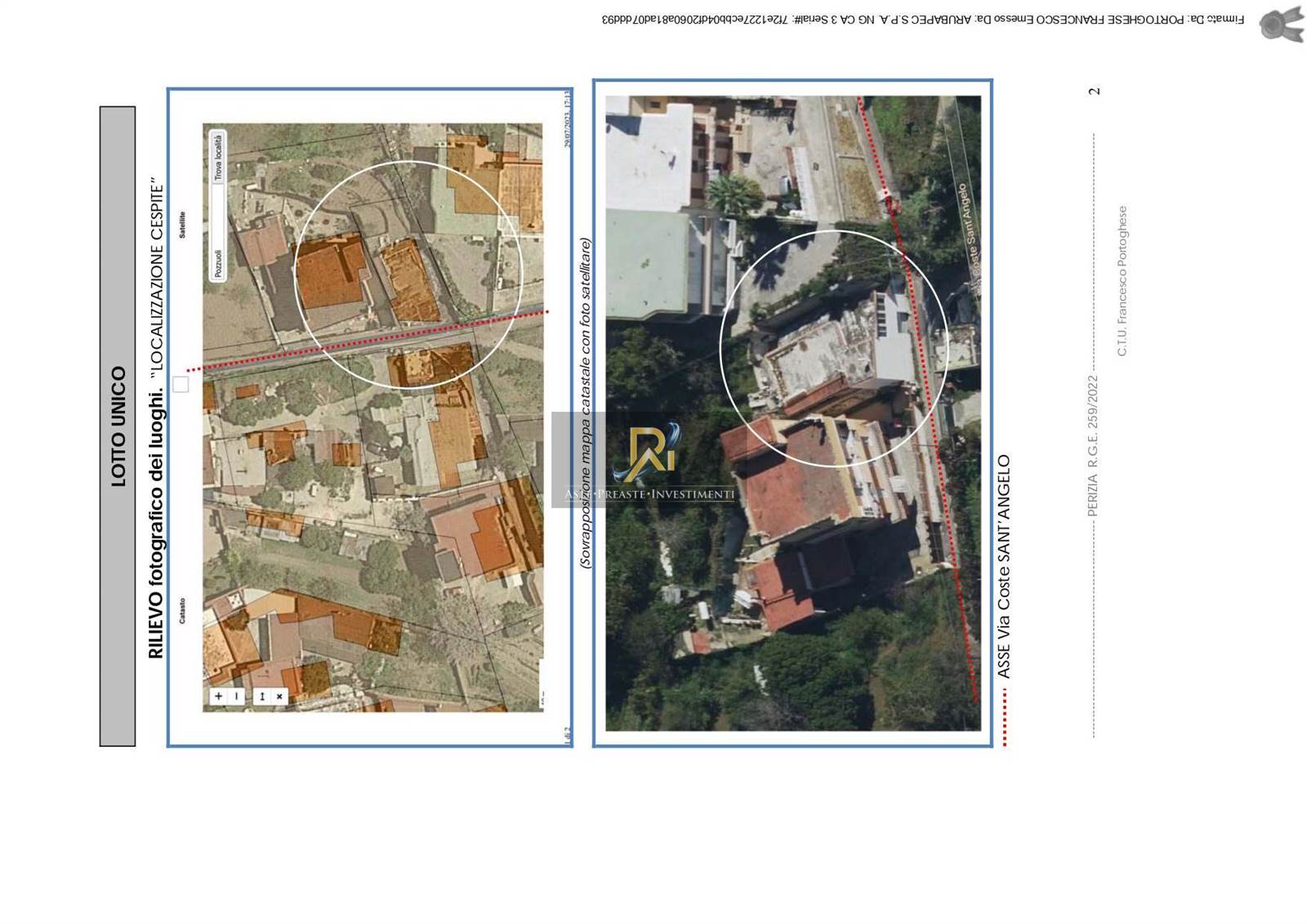Click the cadastral overlay map image
The height and width of the screenshot is (924, 1307).
click(372, 417)
